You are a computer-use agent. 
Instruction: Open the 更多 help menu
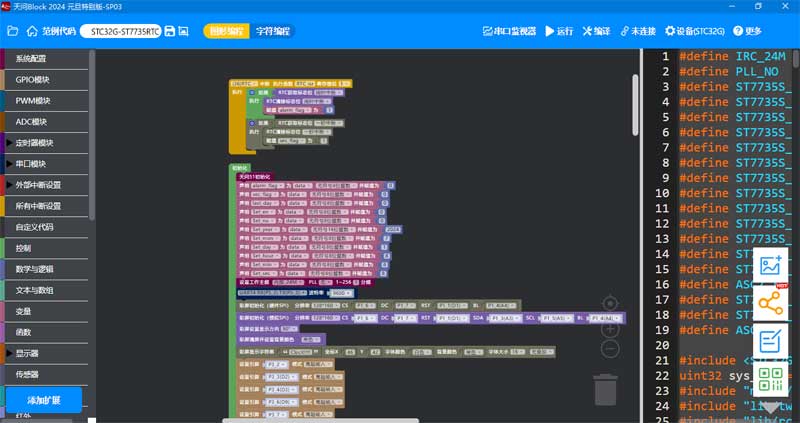click(x=747, y=31)
